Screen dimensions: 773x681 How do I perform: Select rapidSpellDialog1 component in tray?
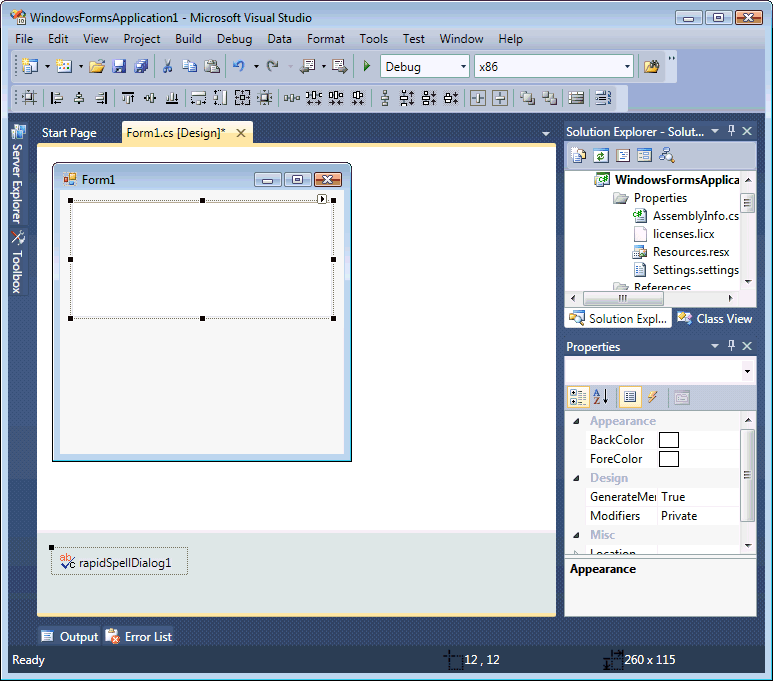119,562
